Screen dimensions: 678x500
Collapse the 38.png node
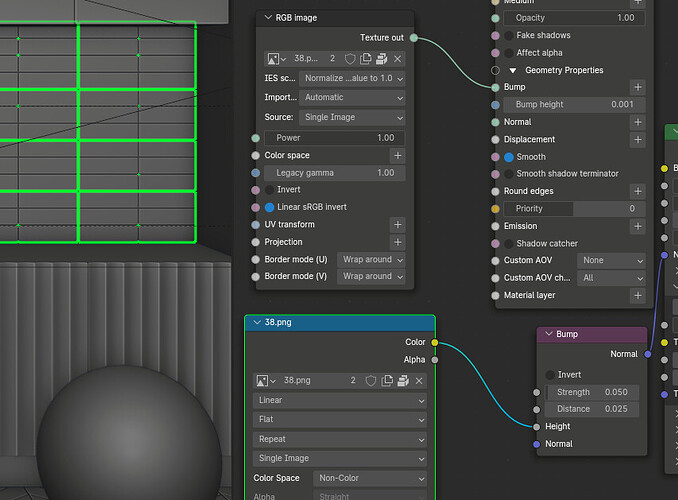[257, 323]
